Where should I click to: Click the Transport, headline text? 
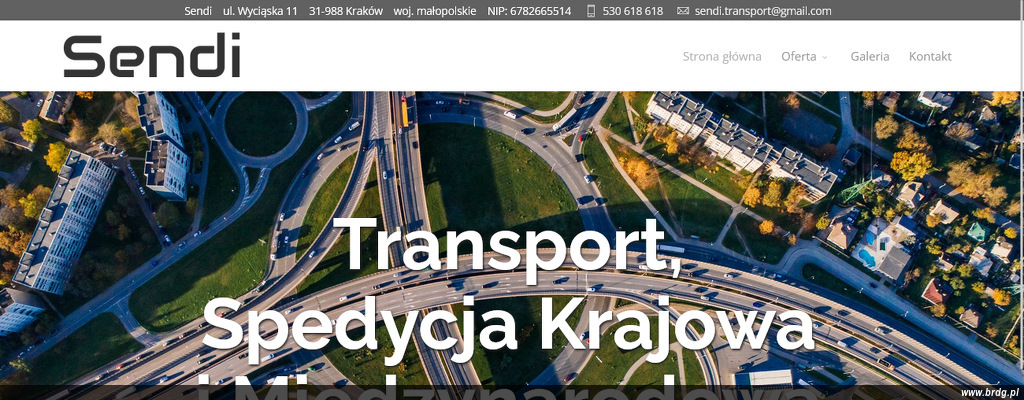[x=511, y=245]
